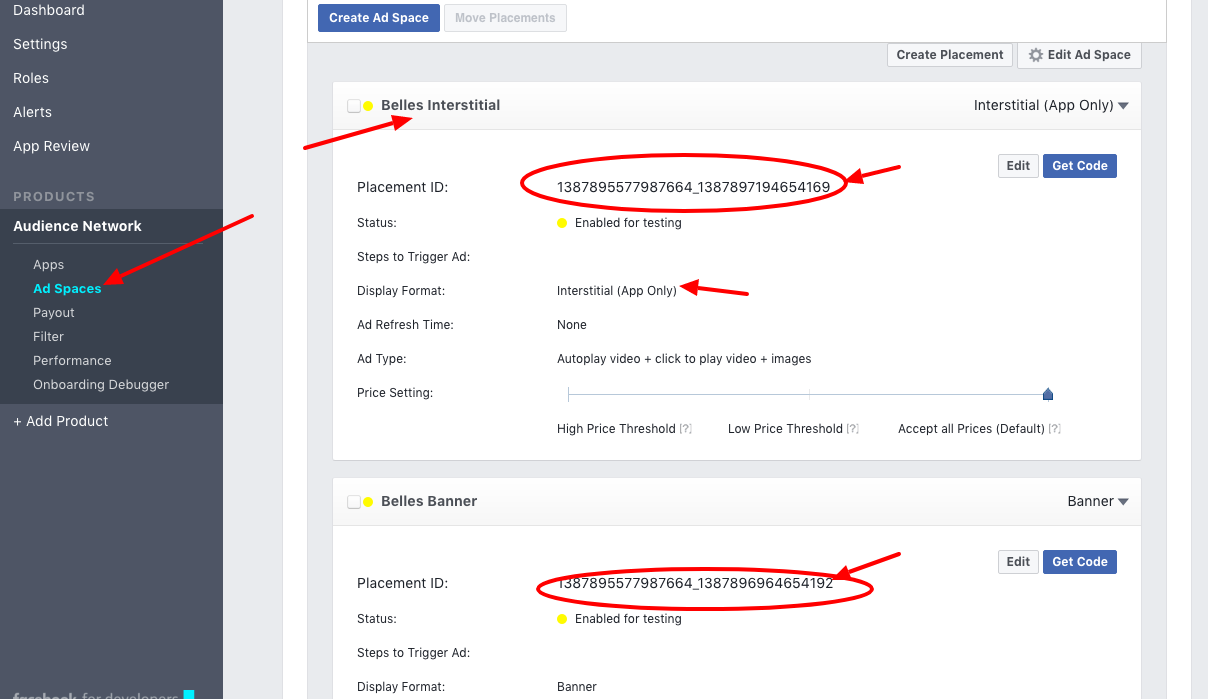Click 'Interstitial (App Only)' Display Format value
Image resolution: width=1208 pixels, height=699 pixels.
617,291
